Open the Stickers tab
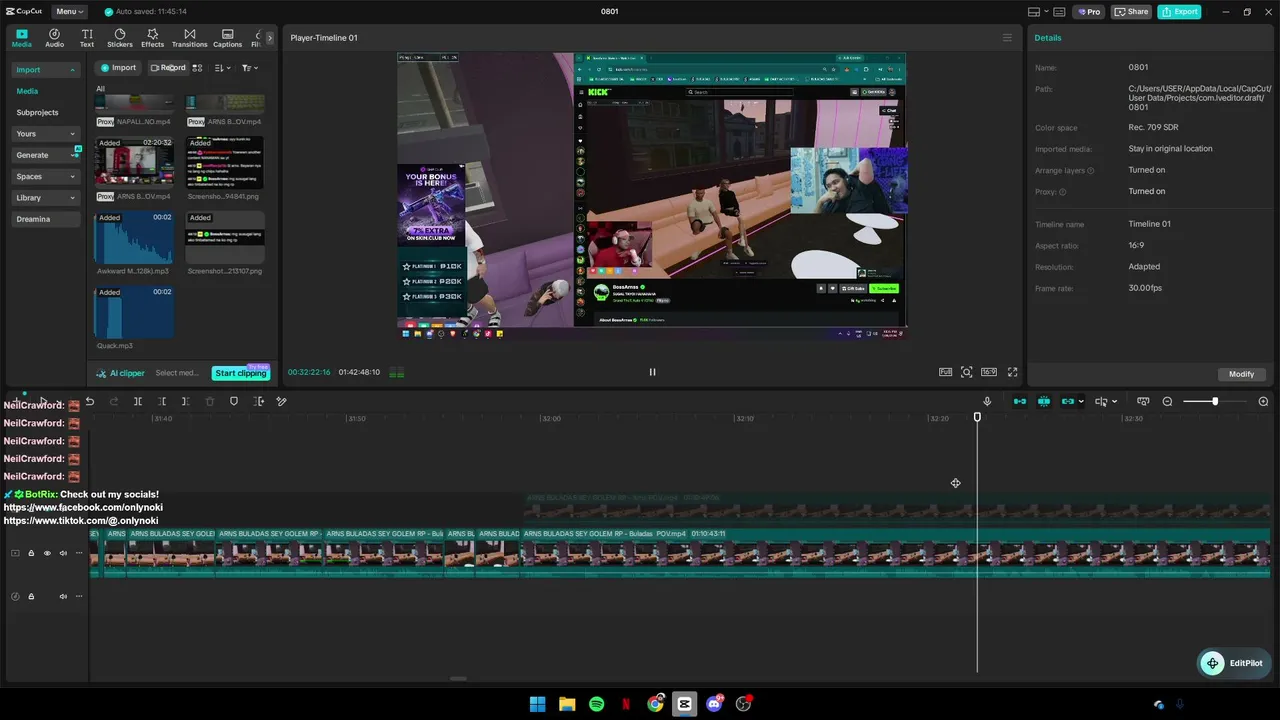This screenshot has width=1280, height=720. point(120,38)
